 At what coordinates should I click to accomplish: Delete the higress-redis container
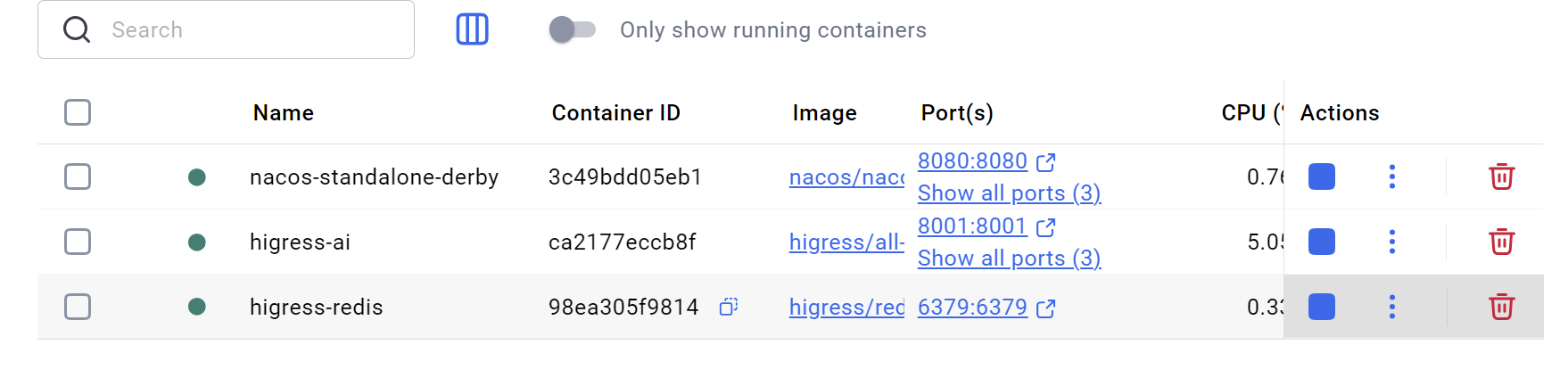pos(1501,307)
